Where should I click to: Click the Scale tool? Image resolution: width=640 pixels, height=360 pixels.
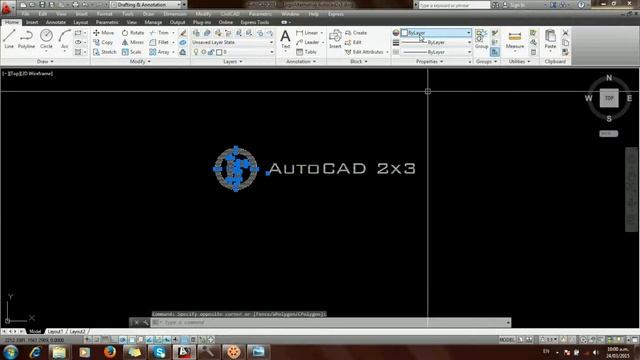point(131,52)
